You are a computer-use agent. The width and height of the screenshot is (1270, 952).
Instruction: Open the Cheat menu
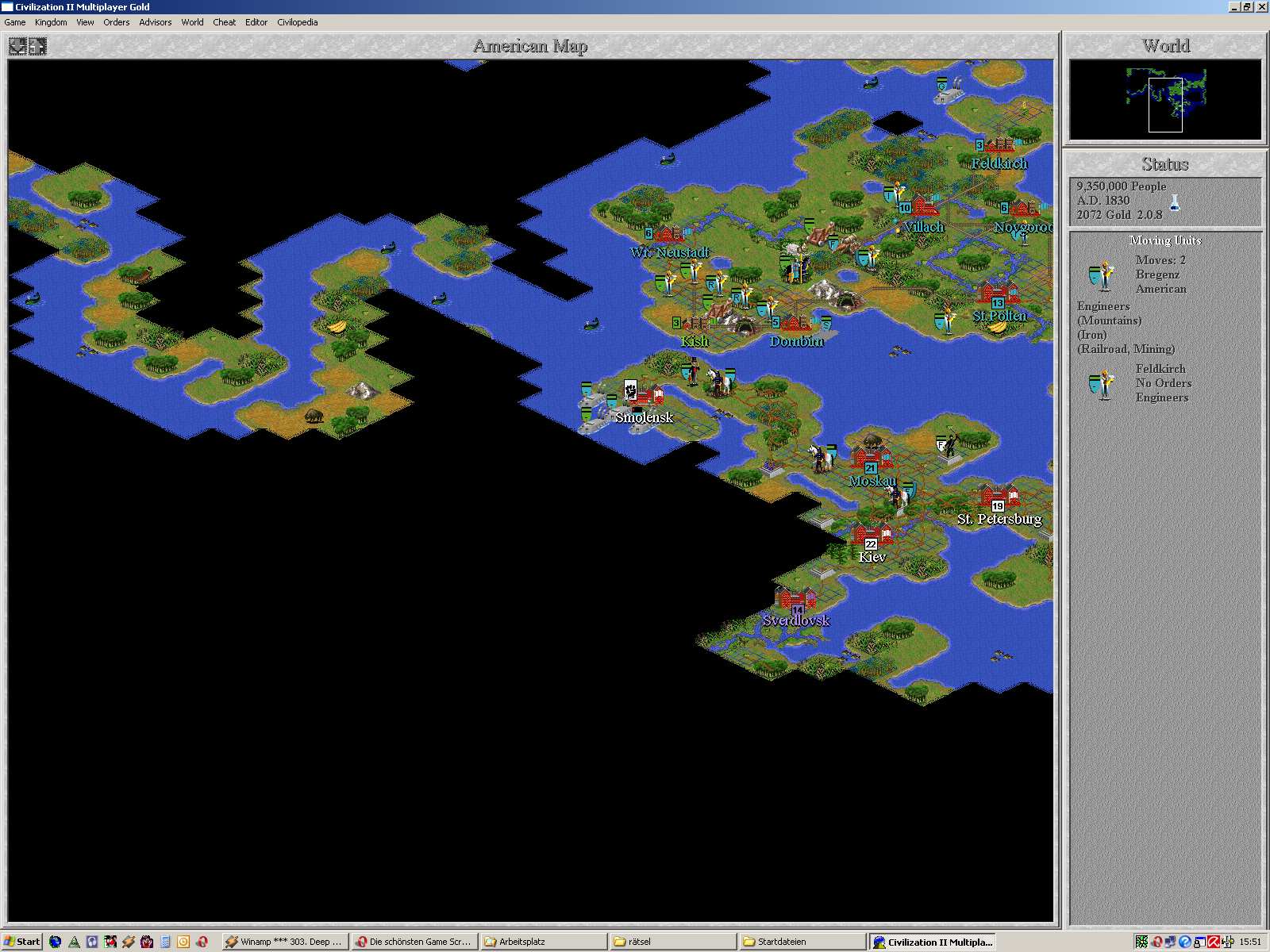pyautogui.click(x=224, y=22)
